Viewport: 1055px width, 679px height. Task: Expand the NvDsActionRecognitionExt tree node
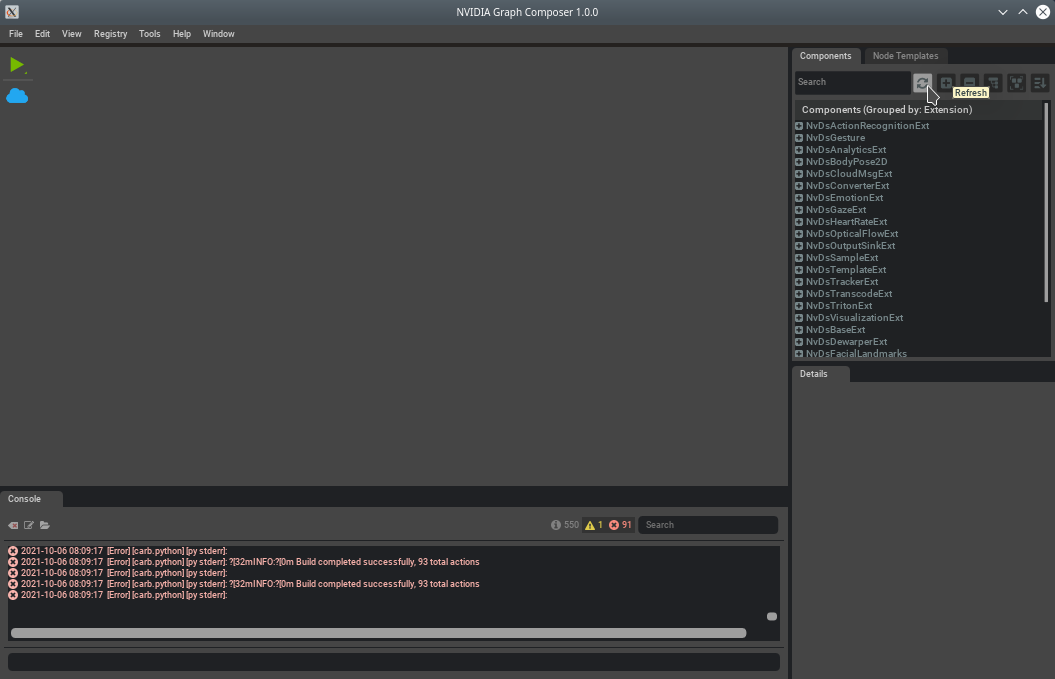(799, 126)
